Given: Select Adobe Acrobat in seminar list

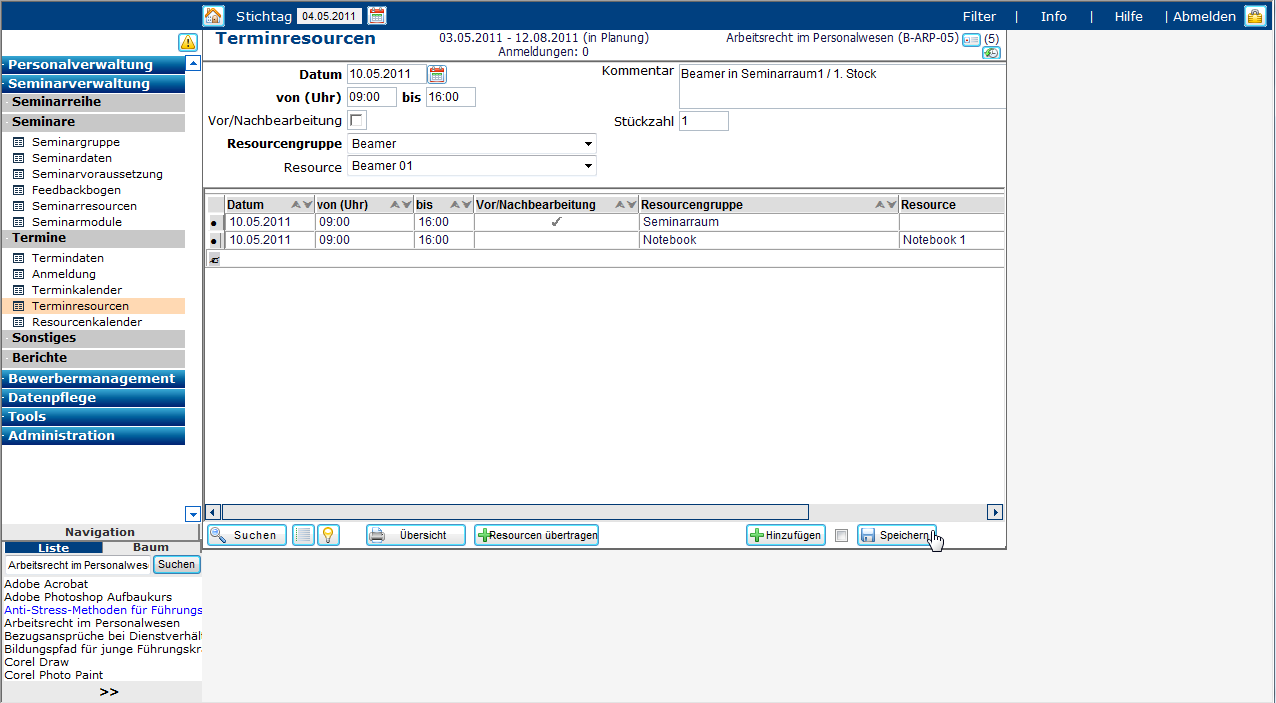Looking at the screenshot, I should (x=46, y=584).
